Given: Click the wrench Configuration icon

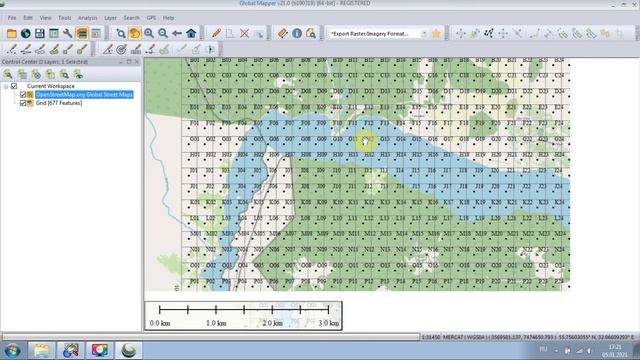Looking at the screenshot, I should [67, 33].
